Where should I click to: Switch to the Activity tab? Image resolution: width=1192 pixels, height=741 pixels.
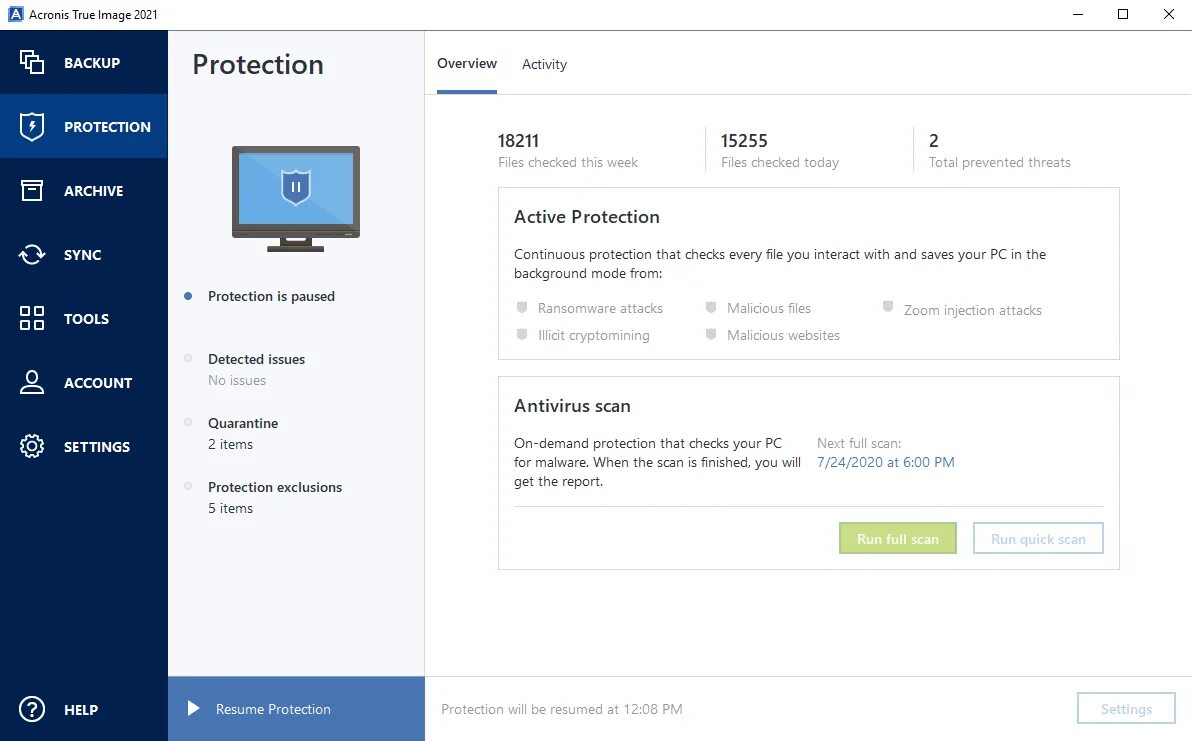[544, 64]
